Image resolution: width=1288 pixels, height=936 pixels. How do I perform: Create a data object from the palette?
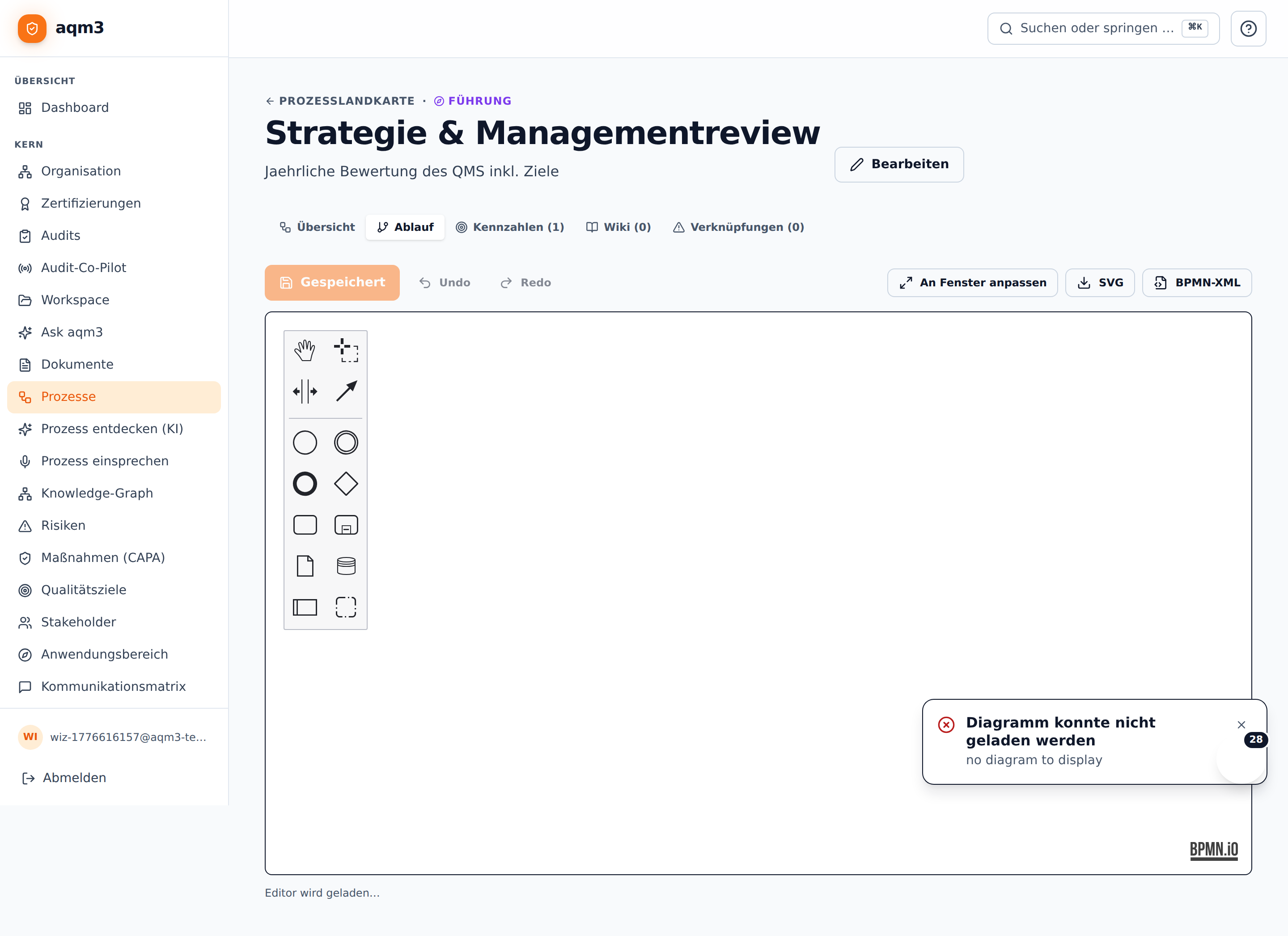305,566
